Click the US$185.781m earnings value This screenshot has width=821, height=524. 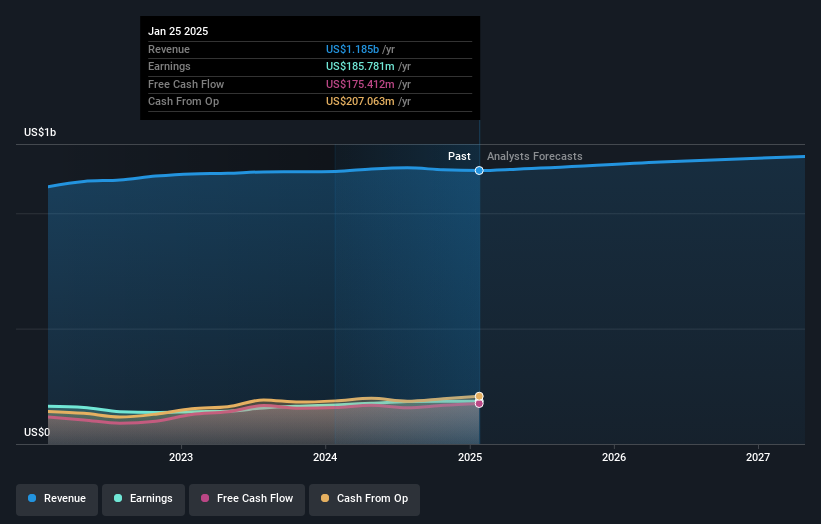360,66
